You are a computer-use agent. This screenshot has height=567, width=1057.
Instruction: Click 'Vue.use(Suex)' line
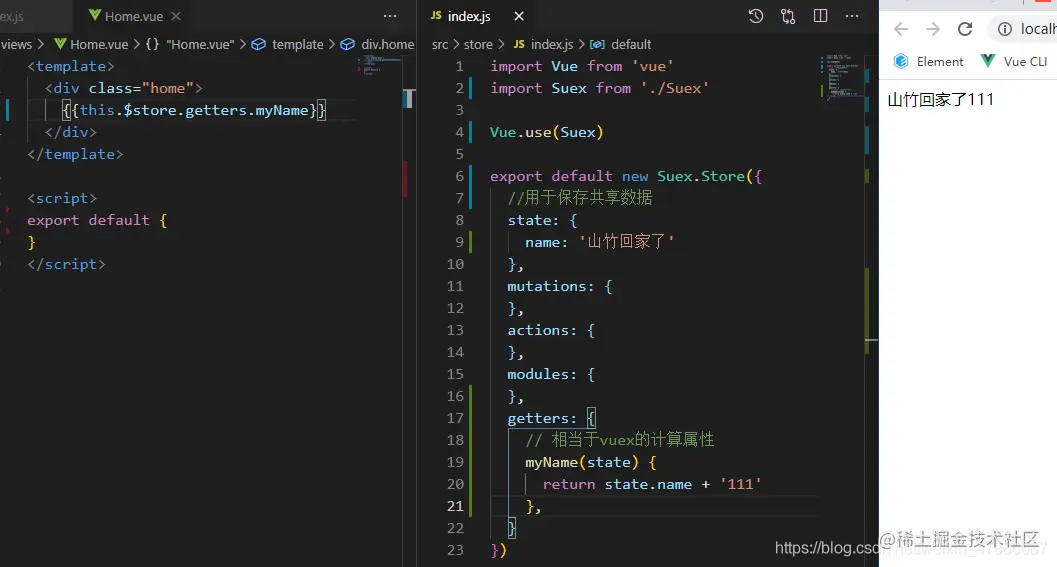click(546, 132)
